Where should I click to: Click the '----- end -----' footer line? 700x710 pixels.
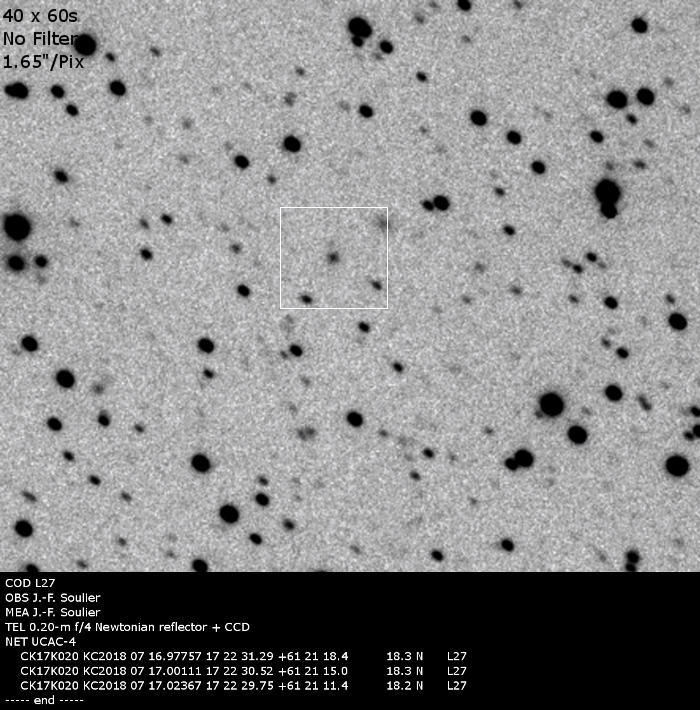tap(44, 700)
